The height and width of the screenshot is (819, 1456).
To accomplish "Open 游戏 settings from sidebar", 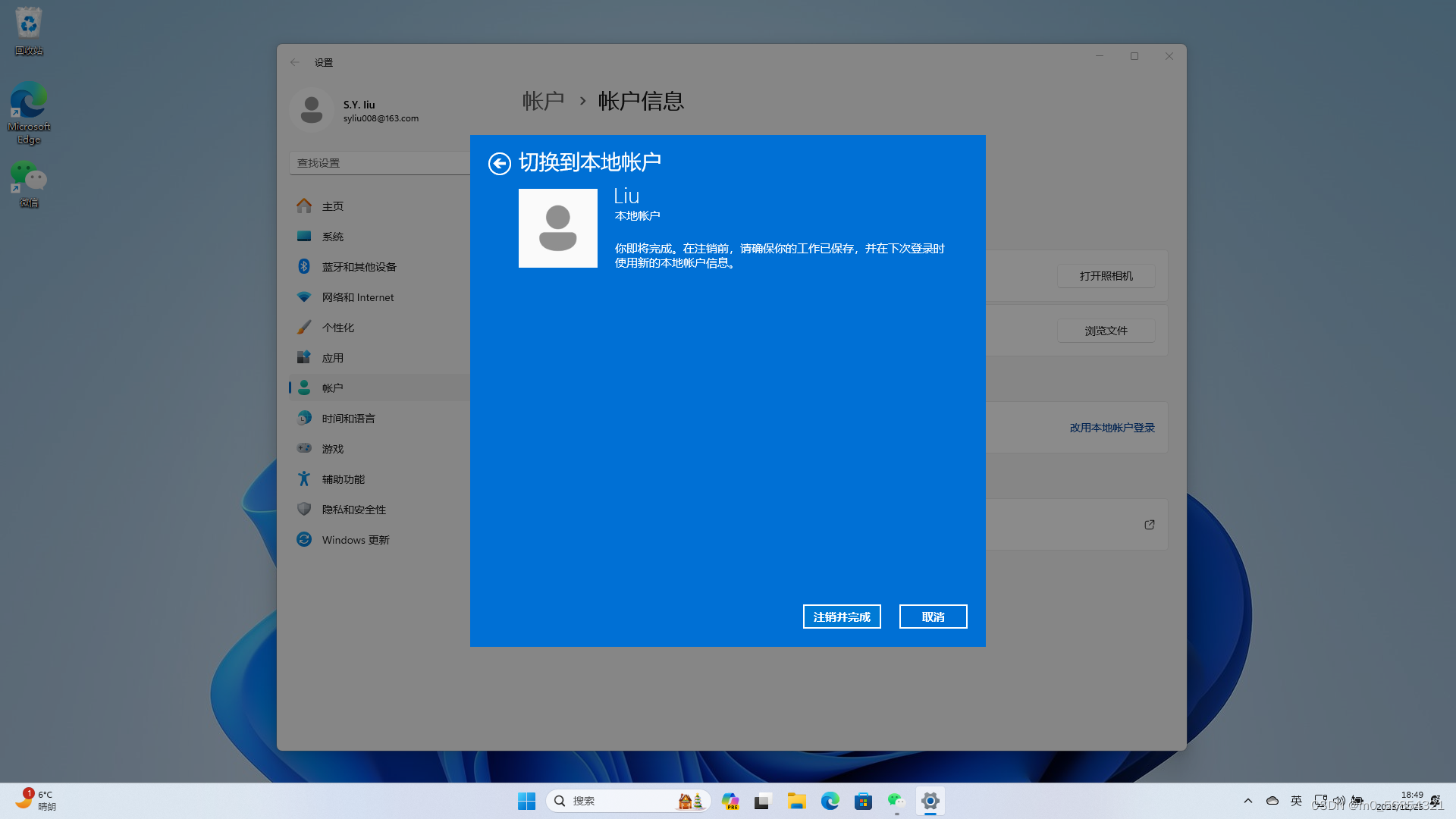I will coord(331,448).
